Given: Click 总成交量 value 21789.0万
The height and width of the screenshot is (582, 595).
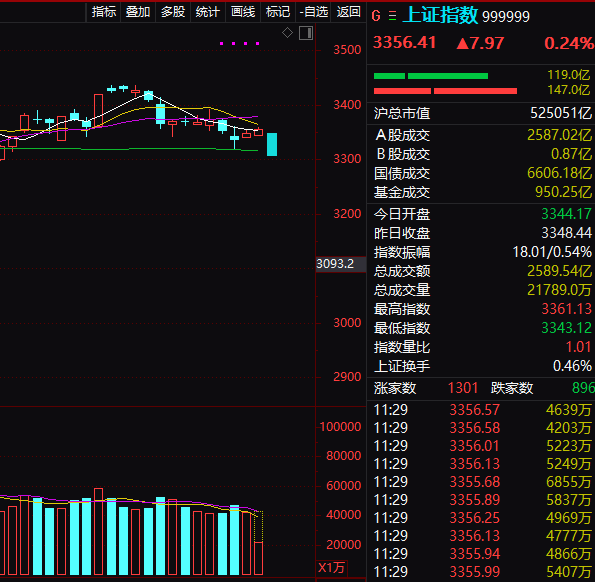Looking at the screenshot, I should point(559,290).
